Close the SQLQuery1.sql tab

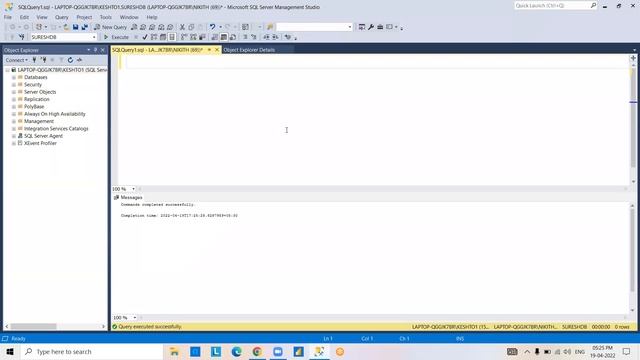[217, 50]
